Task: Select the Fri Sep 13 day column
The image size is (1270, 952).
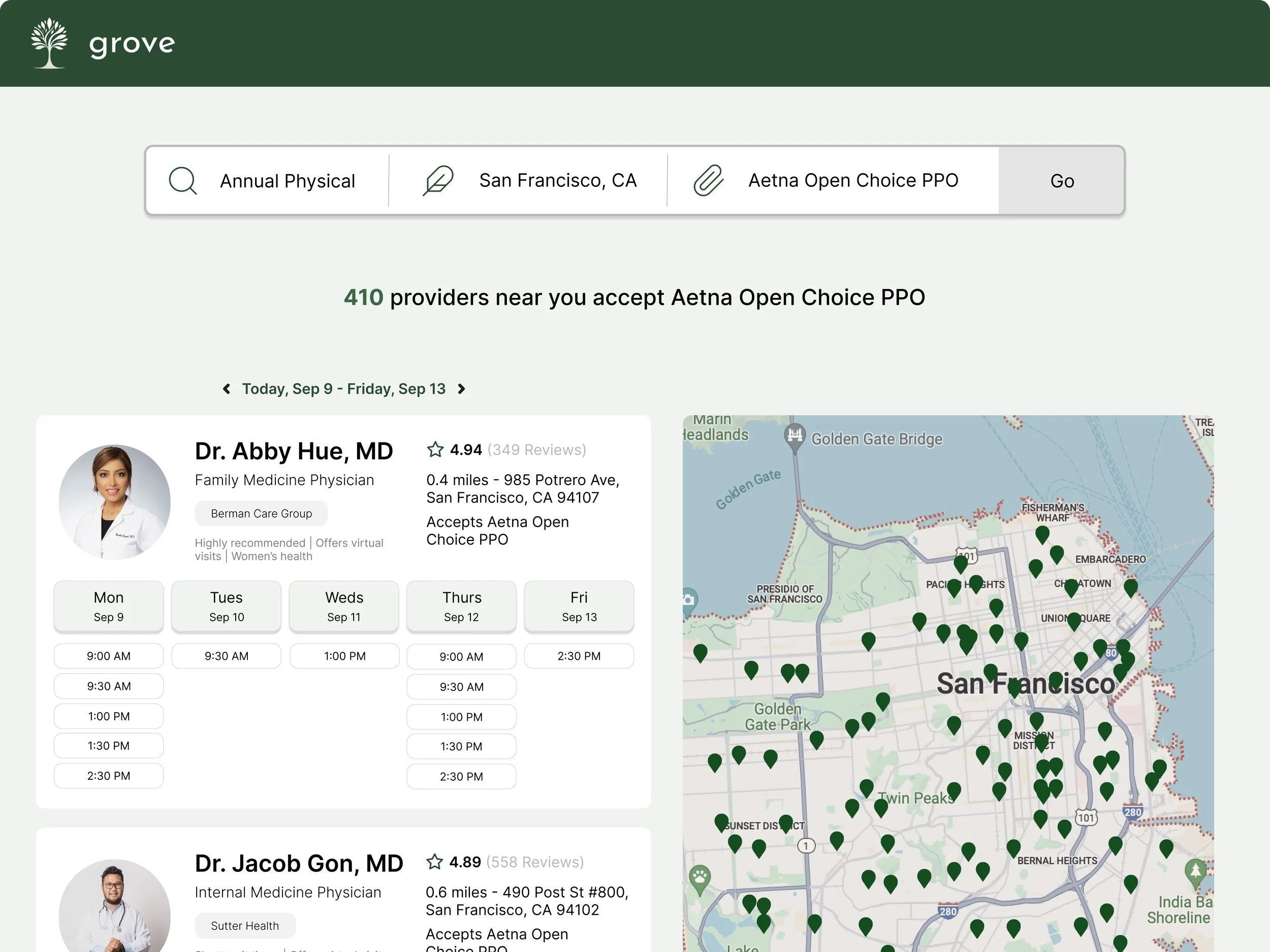Action: 579,607
